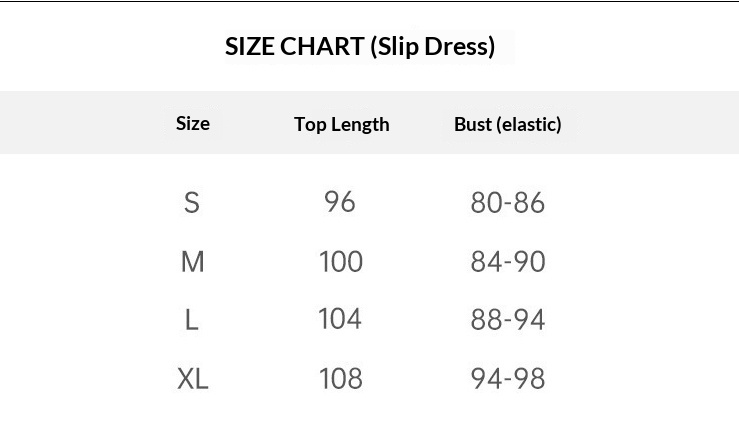
Task: Click the "(Slip Dress)" text in the title
Action: pos(432,47)
